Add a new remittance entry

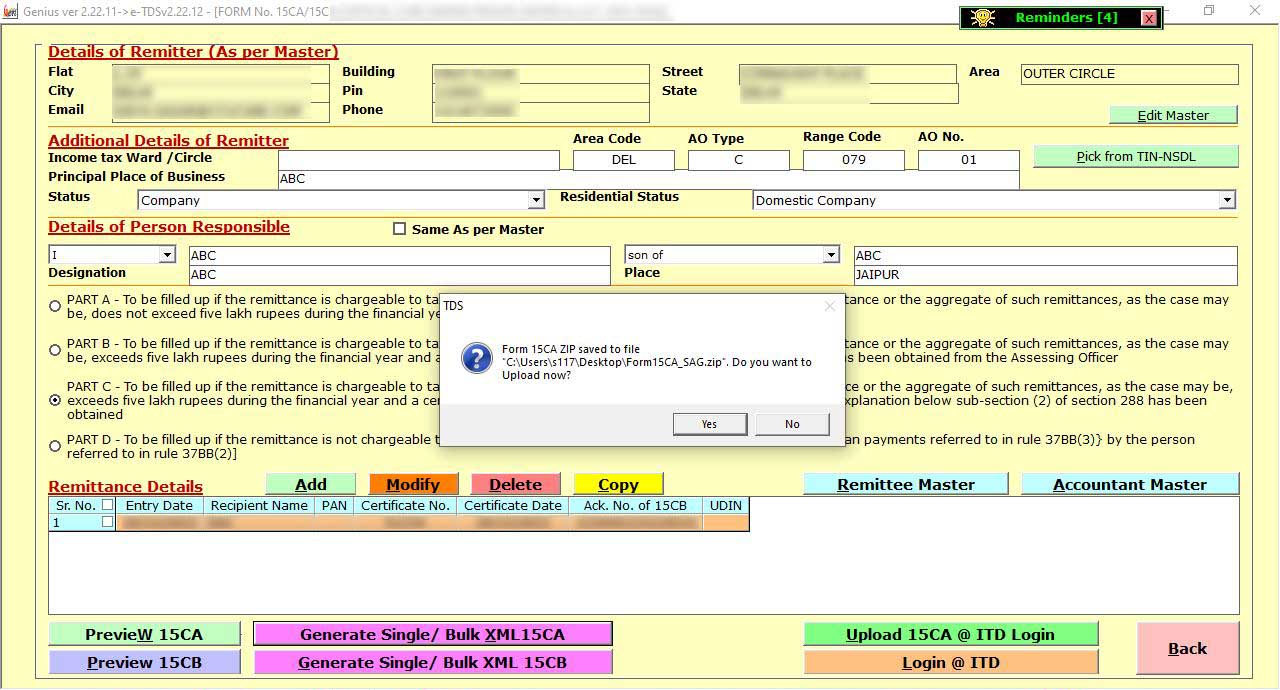(310, 483)
